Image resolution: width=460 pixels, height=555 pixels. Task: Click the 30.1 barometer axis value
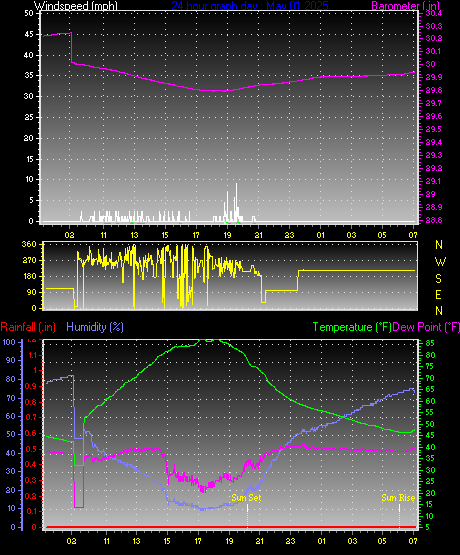pos(433,51)
